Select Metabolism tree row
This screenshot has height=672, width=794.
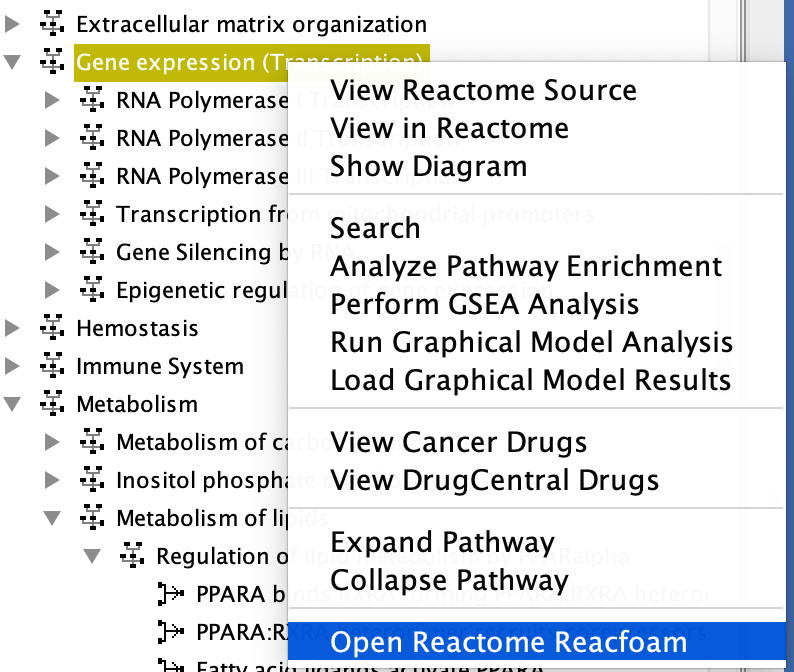(x=137, y=404)
